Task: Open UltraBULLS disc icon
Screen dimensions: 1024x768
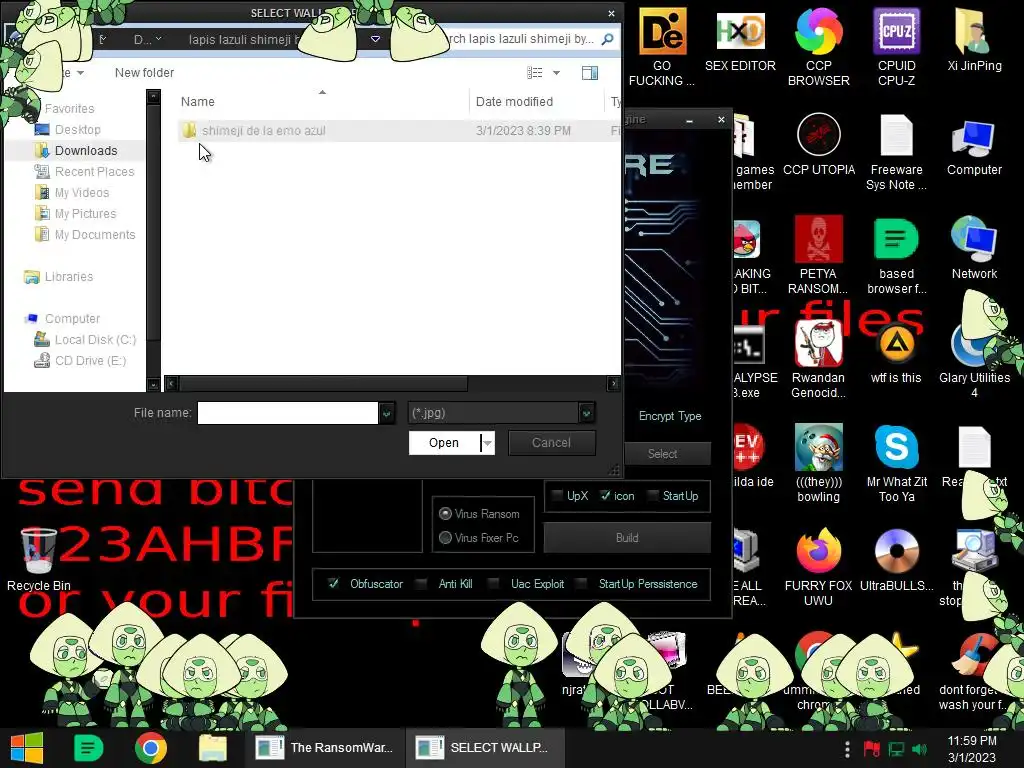Action: pyautogui.click(x=897, y=560)
